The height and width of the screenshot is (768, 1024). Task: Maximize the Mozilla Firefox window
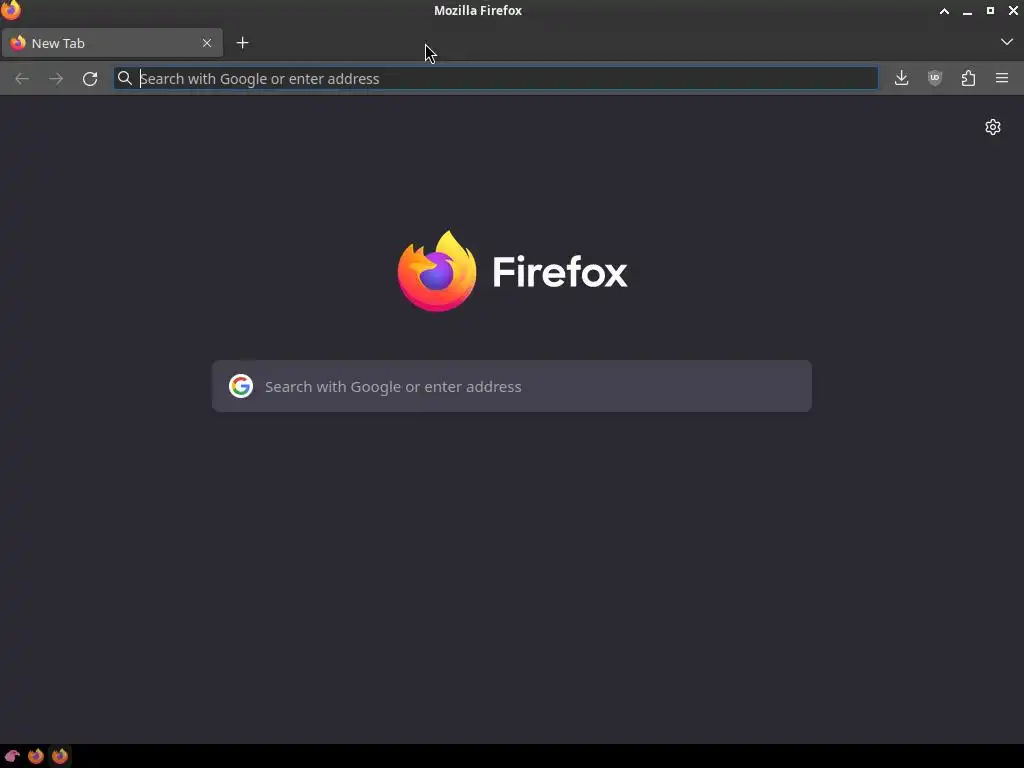coord(990,11)
